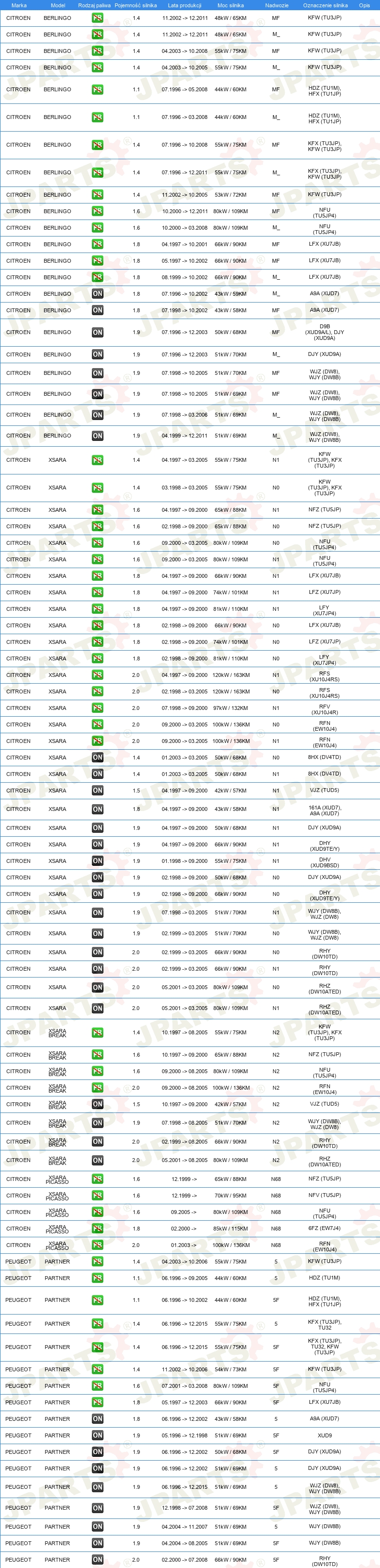Select the '54kW / 73KM' power cell
The width and height of the screenshot is (380, 1568).
coord(231,1369)
